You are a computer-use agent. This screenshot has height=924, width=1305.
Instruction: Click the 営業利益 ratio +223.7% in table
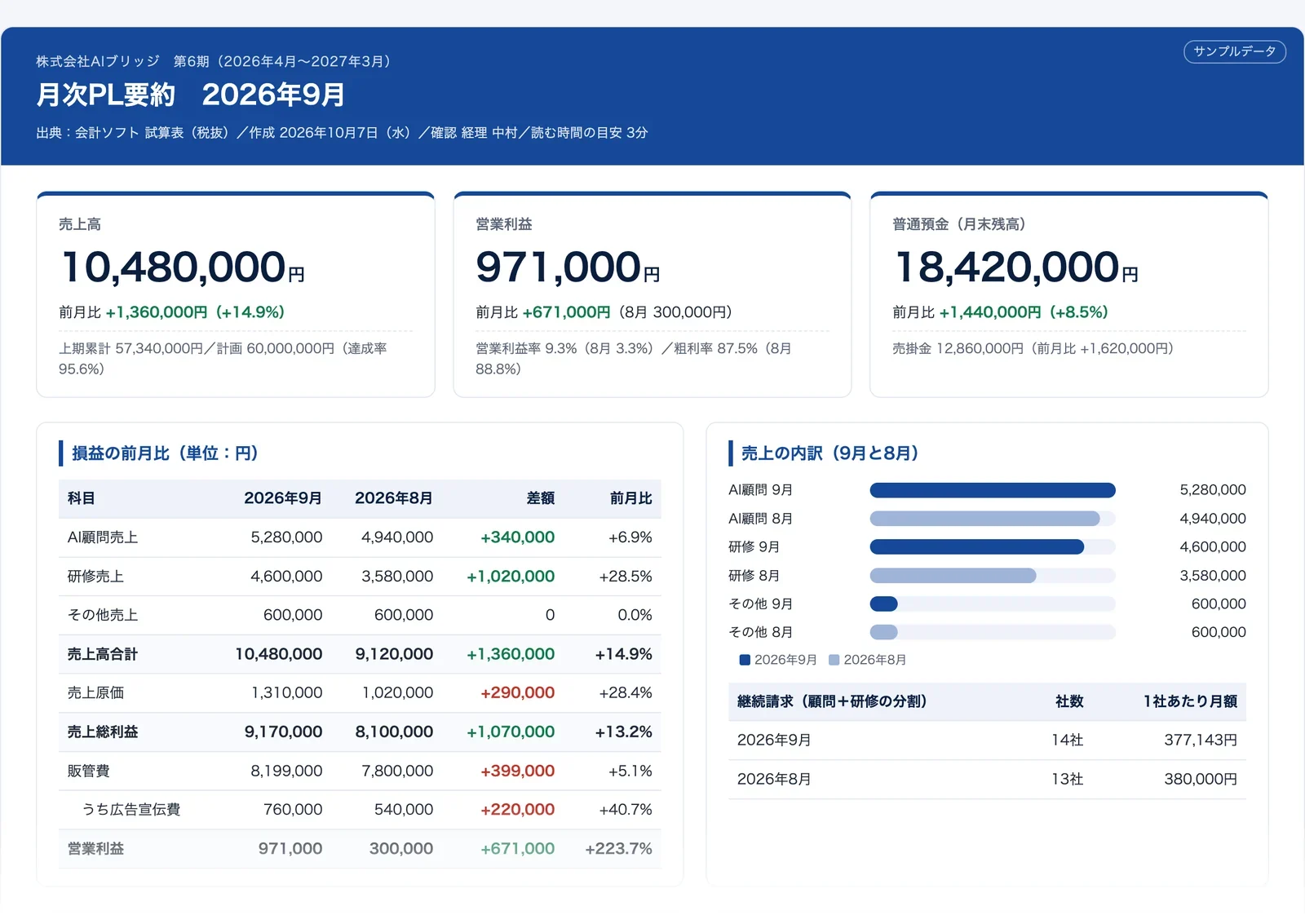coord(619,848)
